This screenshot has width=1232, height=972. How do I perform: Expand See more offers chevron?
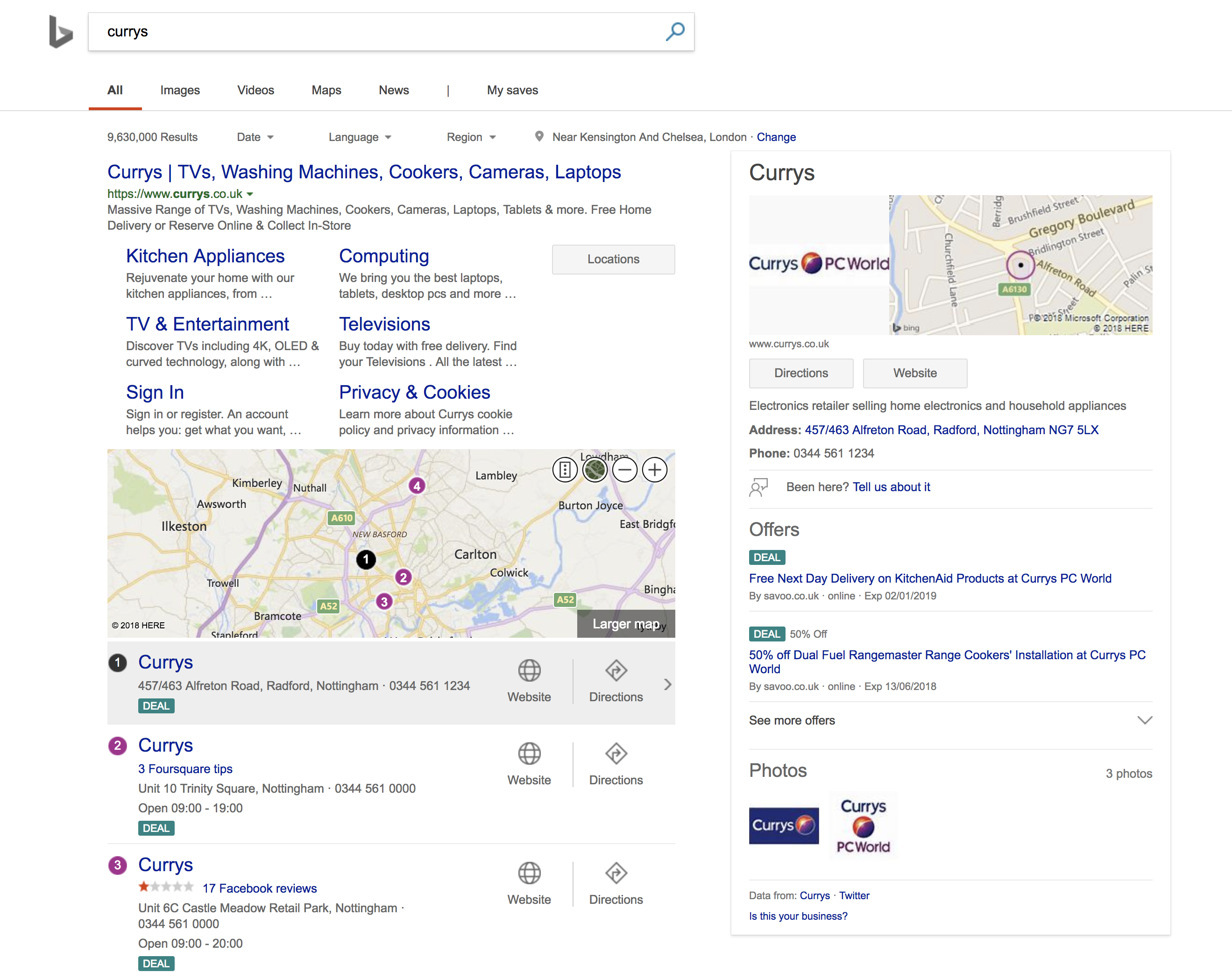click(1144, 720)
